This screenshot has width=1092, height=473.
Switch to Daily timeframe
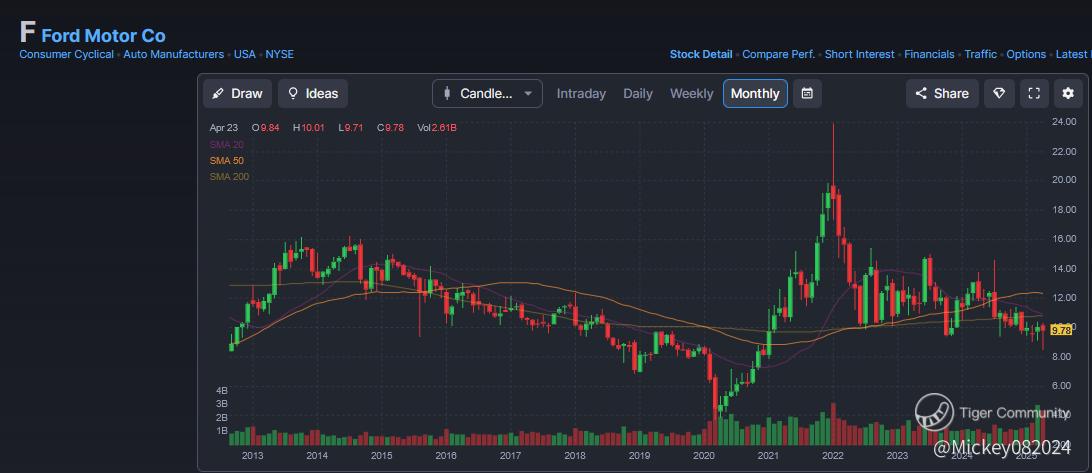tap(638, 93)
